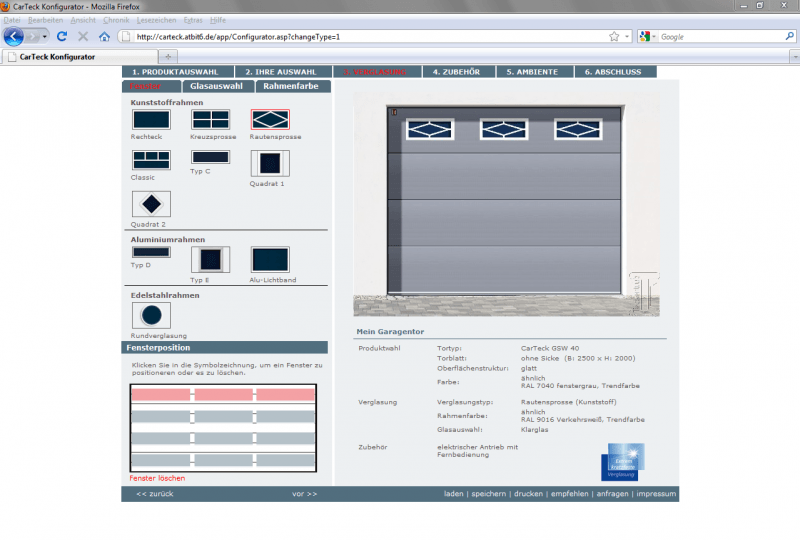
Task: Switch to the Glasauswahl sub-tab
Action: click(218, 86)
